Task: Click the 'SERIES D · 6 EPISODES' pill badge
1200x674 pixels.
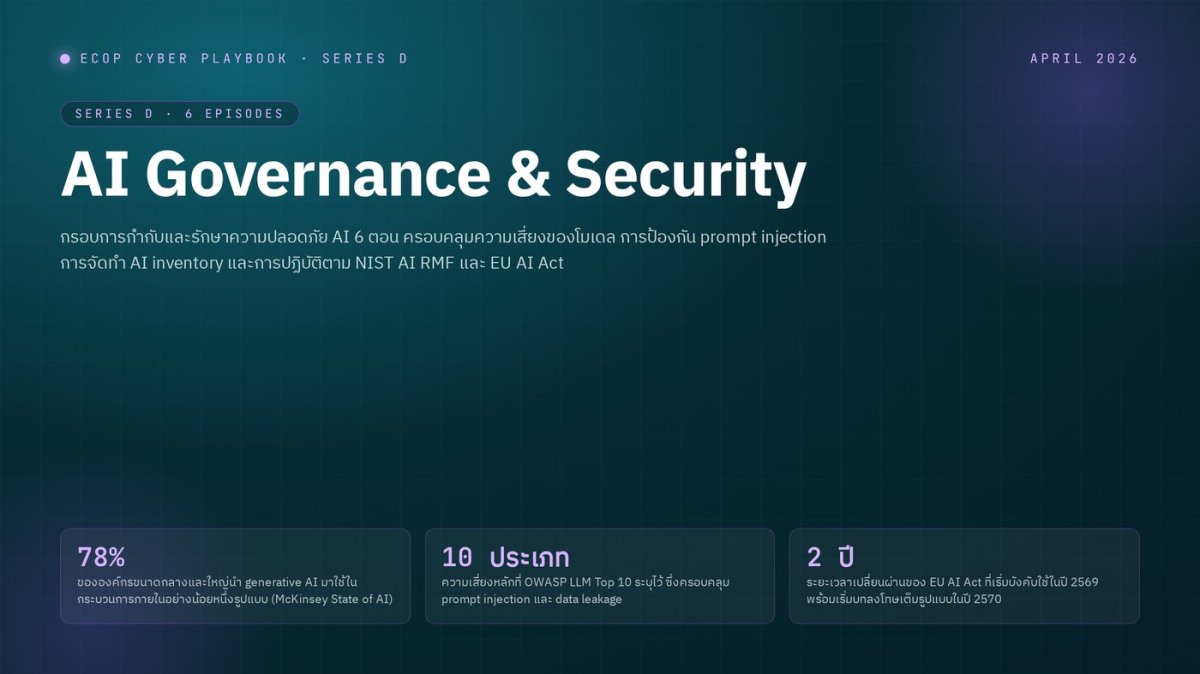Action: tap(180, 114)
